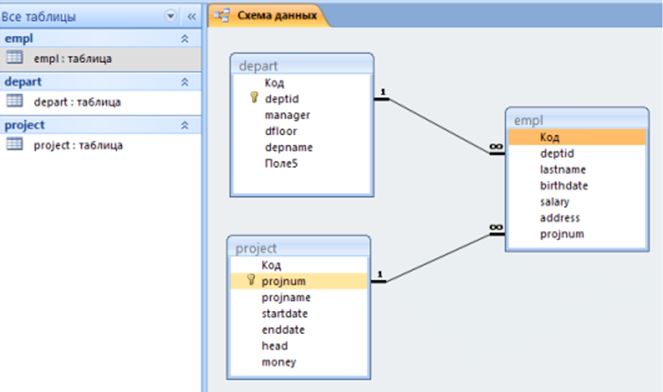663x392 pixels.
Task: Collapse the navigation pane with double-arrow button
Action: 192,16
